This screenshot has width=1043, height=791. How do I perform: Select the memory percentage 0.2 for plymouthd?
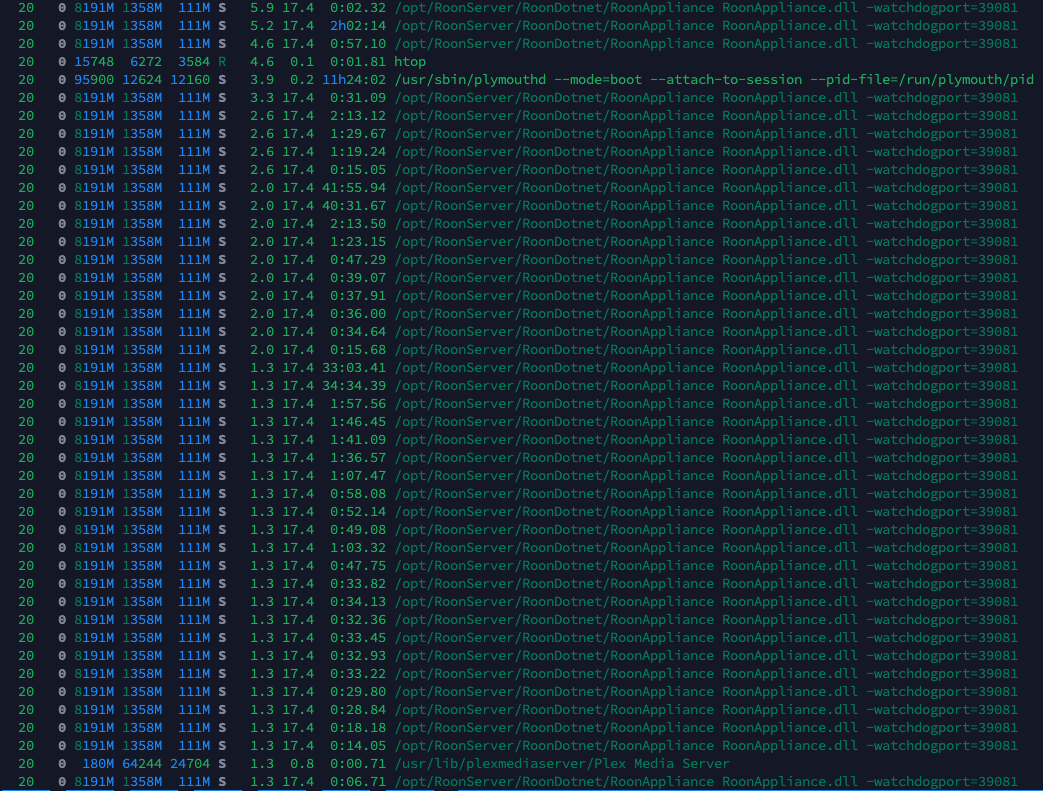[301, 80]
